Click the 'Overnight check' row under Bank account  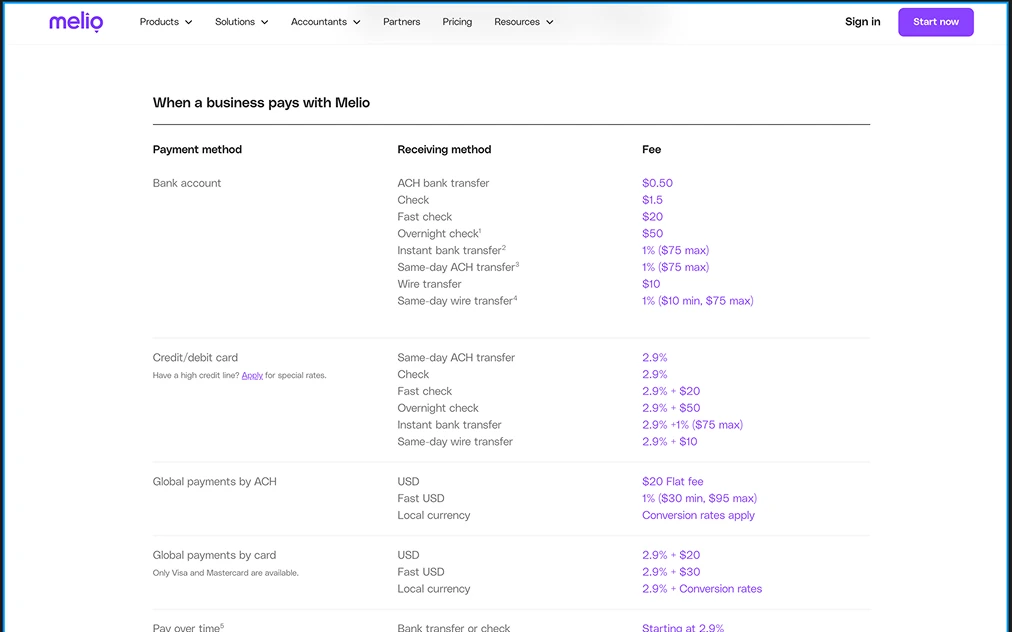440,233
